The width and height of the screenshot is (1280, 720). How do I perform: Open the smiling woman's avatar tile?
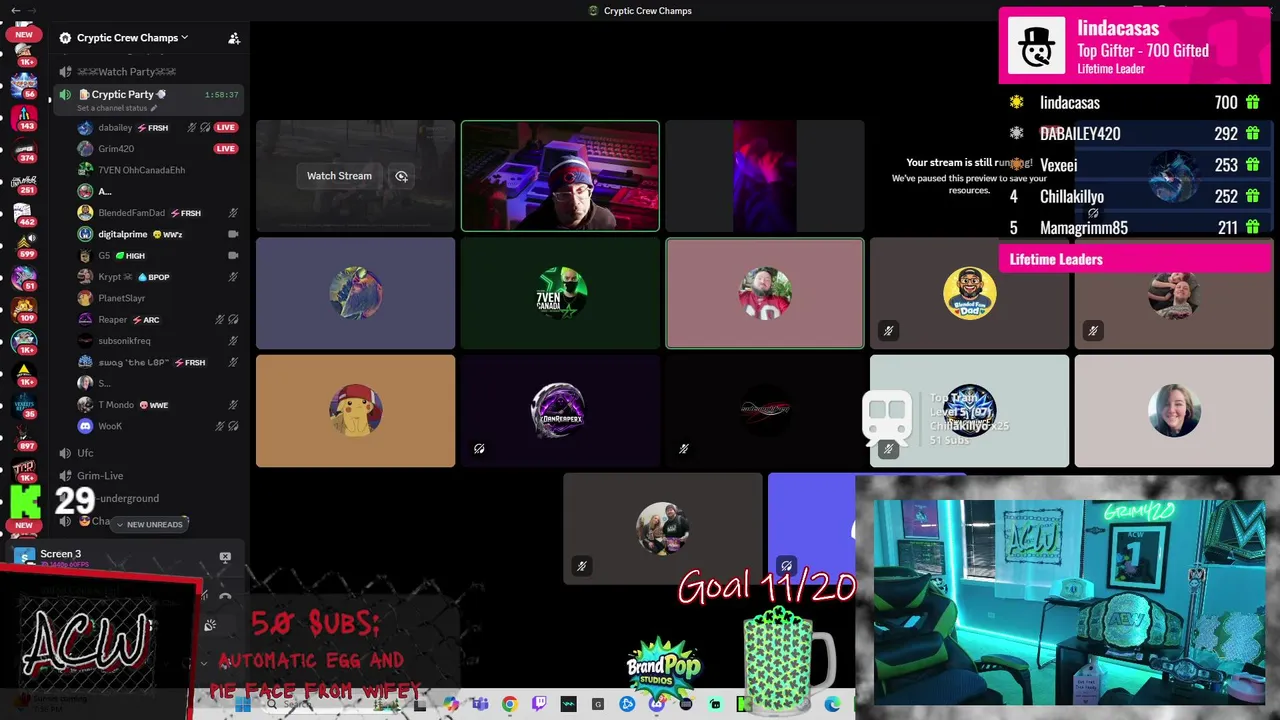1174,411
